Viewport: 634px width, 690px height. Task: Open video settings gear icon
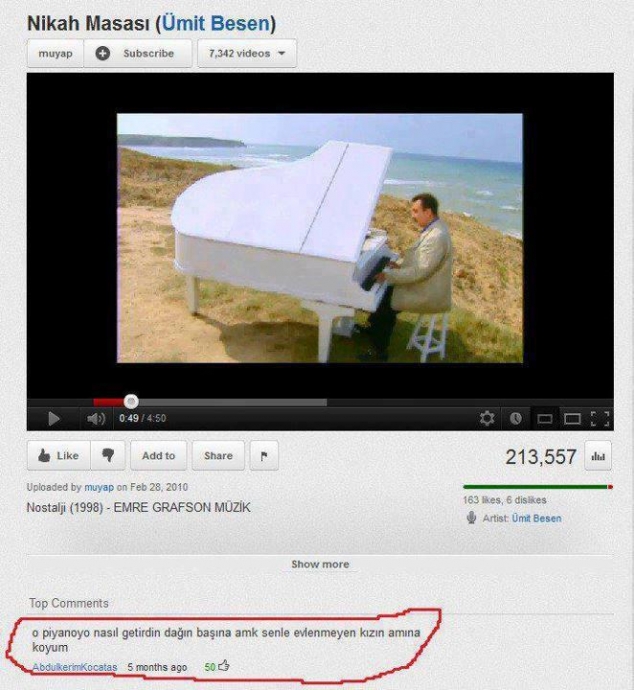click(x=487, y=418)
